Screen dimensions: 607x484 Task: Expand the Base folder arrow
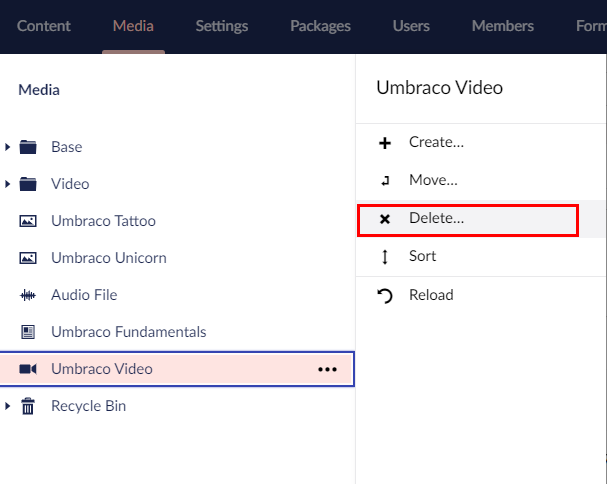tap(7, 147)
